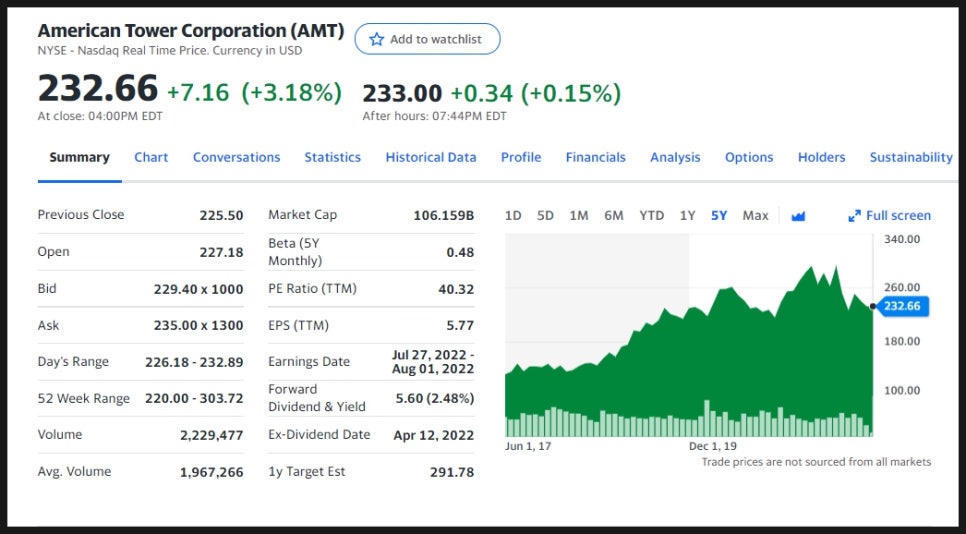The height and width of the screenshot is (534, 966).
Task: Open the Financials tab
Action: click(x=595, y=158)
